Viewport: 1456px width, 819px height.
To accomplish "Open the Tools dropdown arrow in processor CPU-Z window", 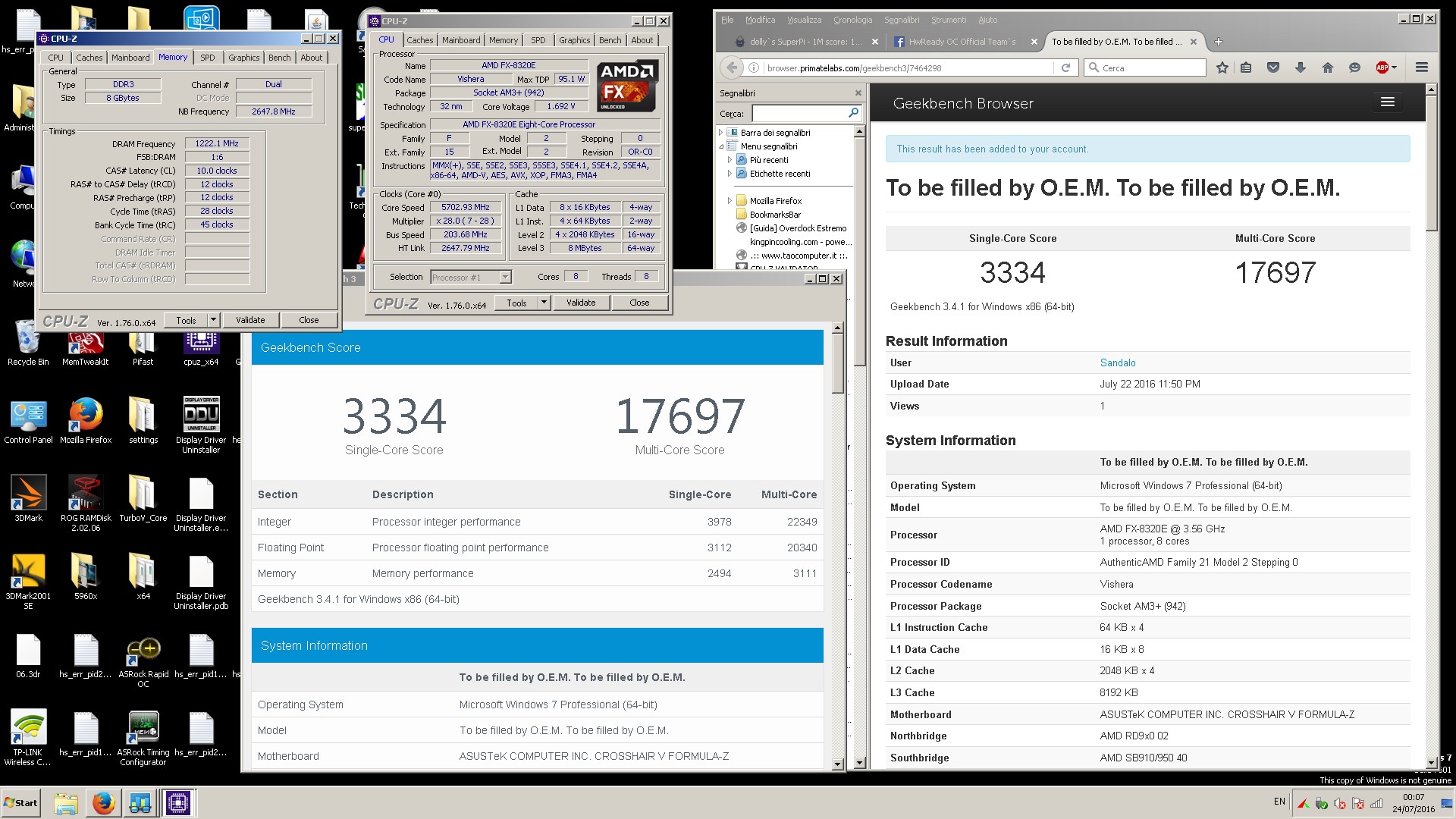I will [544, 303].
